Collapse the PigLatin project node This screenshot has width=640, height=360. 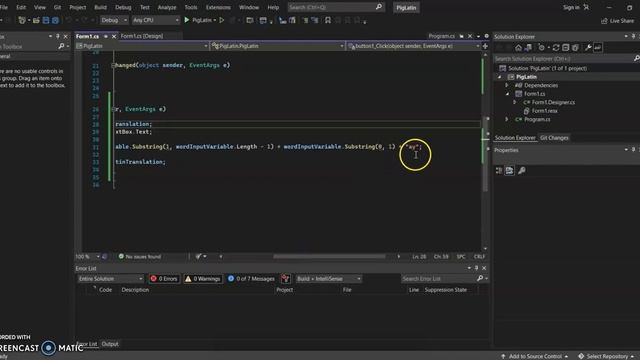[x=500, y=77]
